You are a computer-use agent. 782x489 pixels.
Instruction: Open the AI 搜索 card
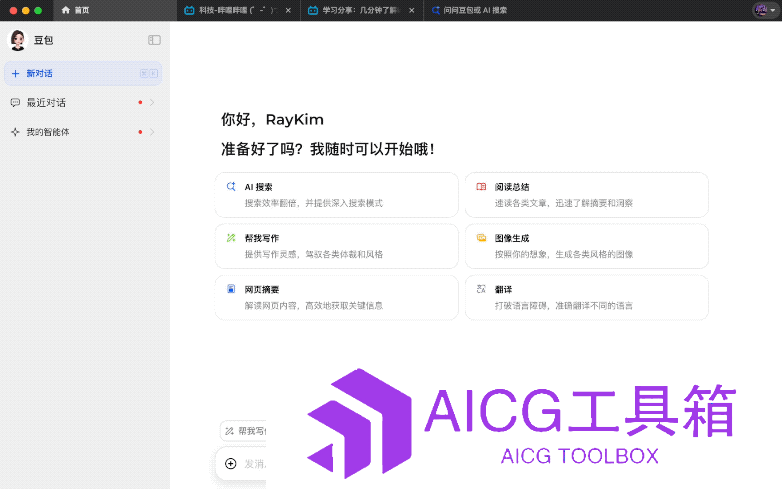pyautogui.click(x=337, y=195)
